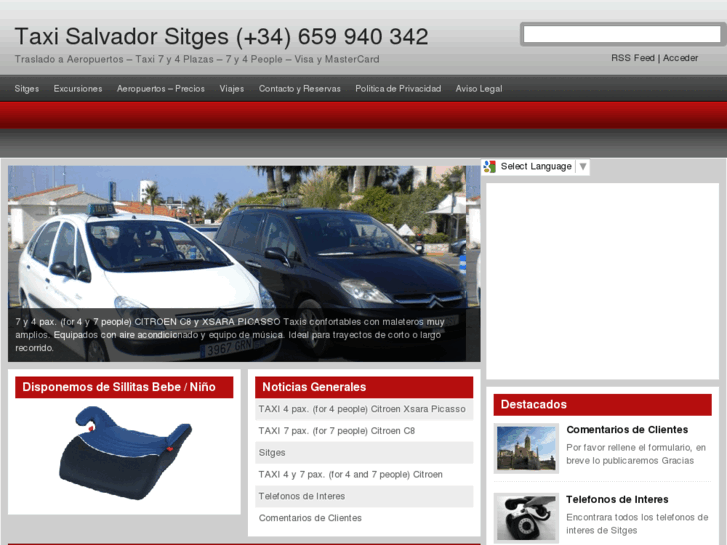Open the Excursiones menu item
Image resolution: width=727 pixels, height=545 pixels.
(x=78, y=89)
